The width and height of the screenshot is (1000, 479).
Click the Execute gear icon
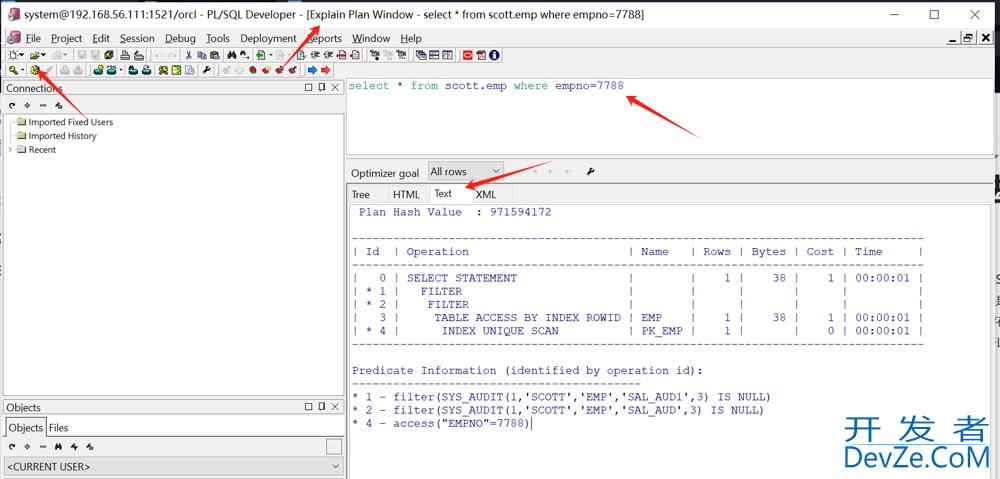point(34,70)
